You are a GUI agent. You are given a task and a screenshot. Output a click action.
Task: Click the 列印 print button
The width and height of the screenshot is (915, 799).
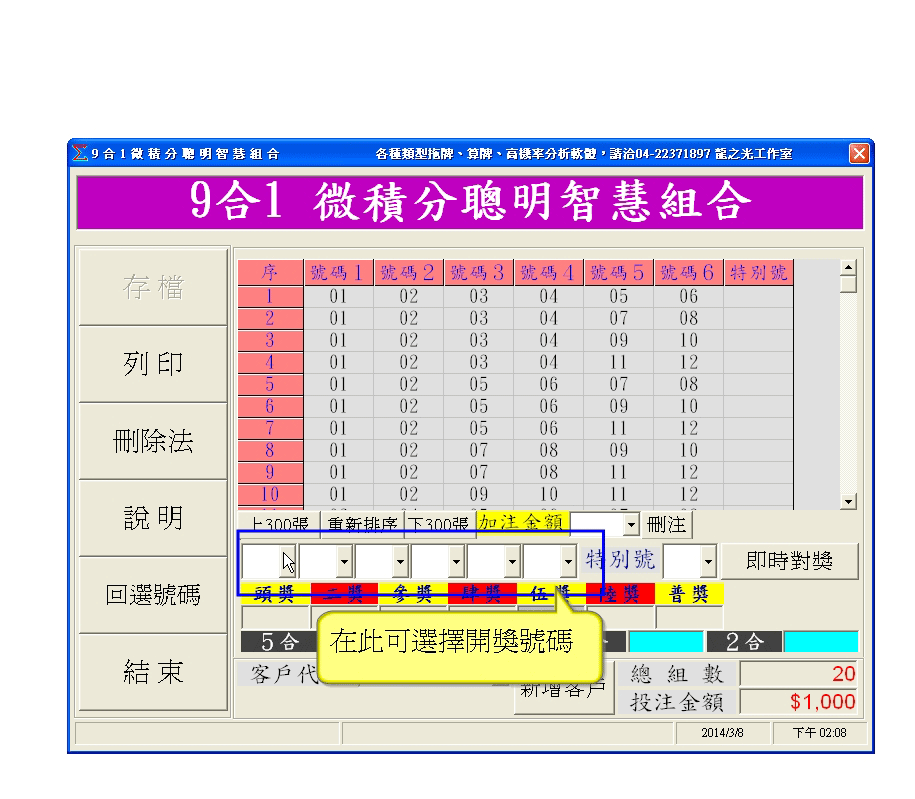pos(152,364)
